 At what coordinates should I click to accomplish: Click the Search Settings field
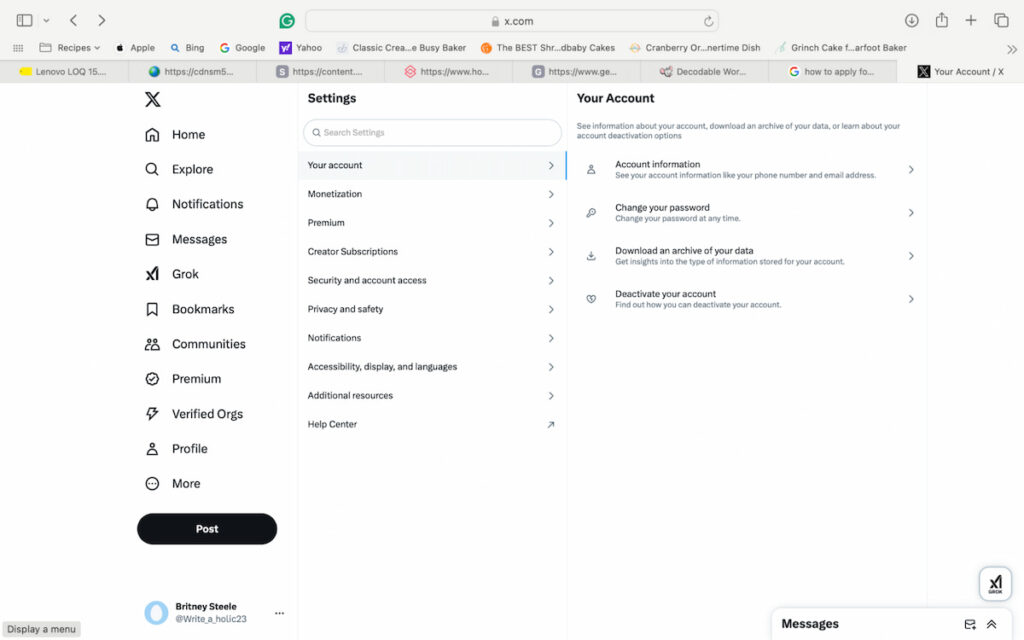[x=430, y=132]
